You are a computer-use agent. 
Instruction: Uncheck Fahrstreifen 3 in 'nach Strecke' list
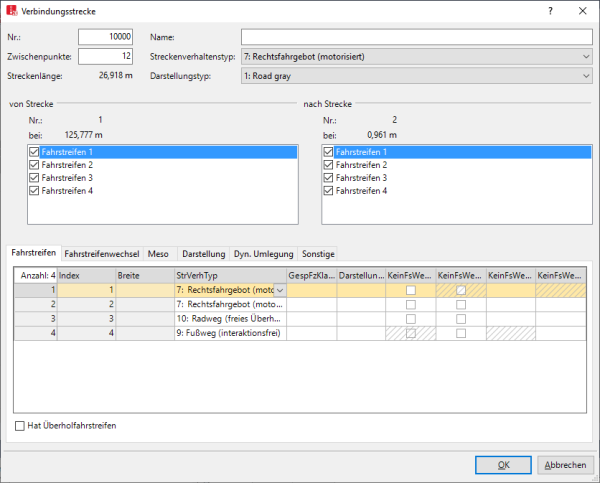tap(329, 177)
